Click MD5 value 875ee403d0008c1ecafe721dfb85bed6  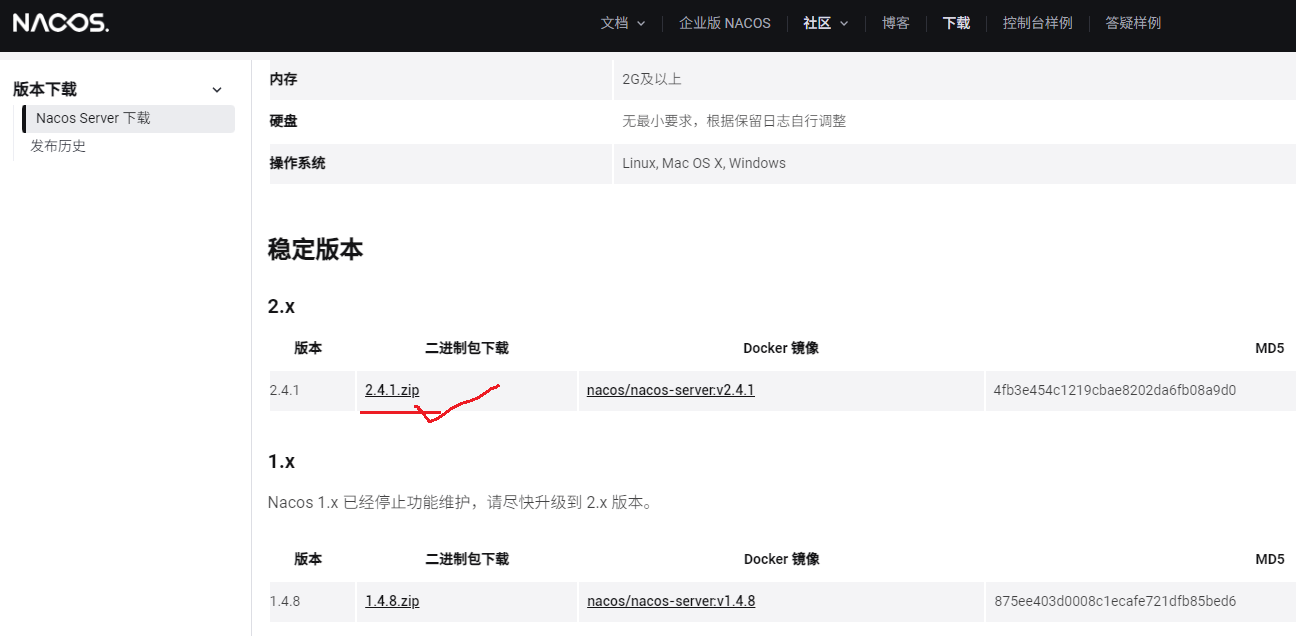pos(1115,601)
